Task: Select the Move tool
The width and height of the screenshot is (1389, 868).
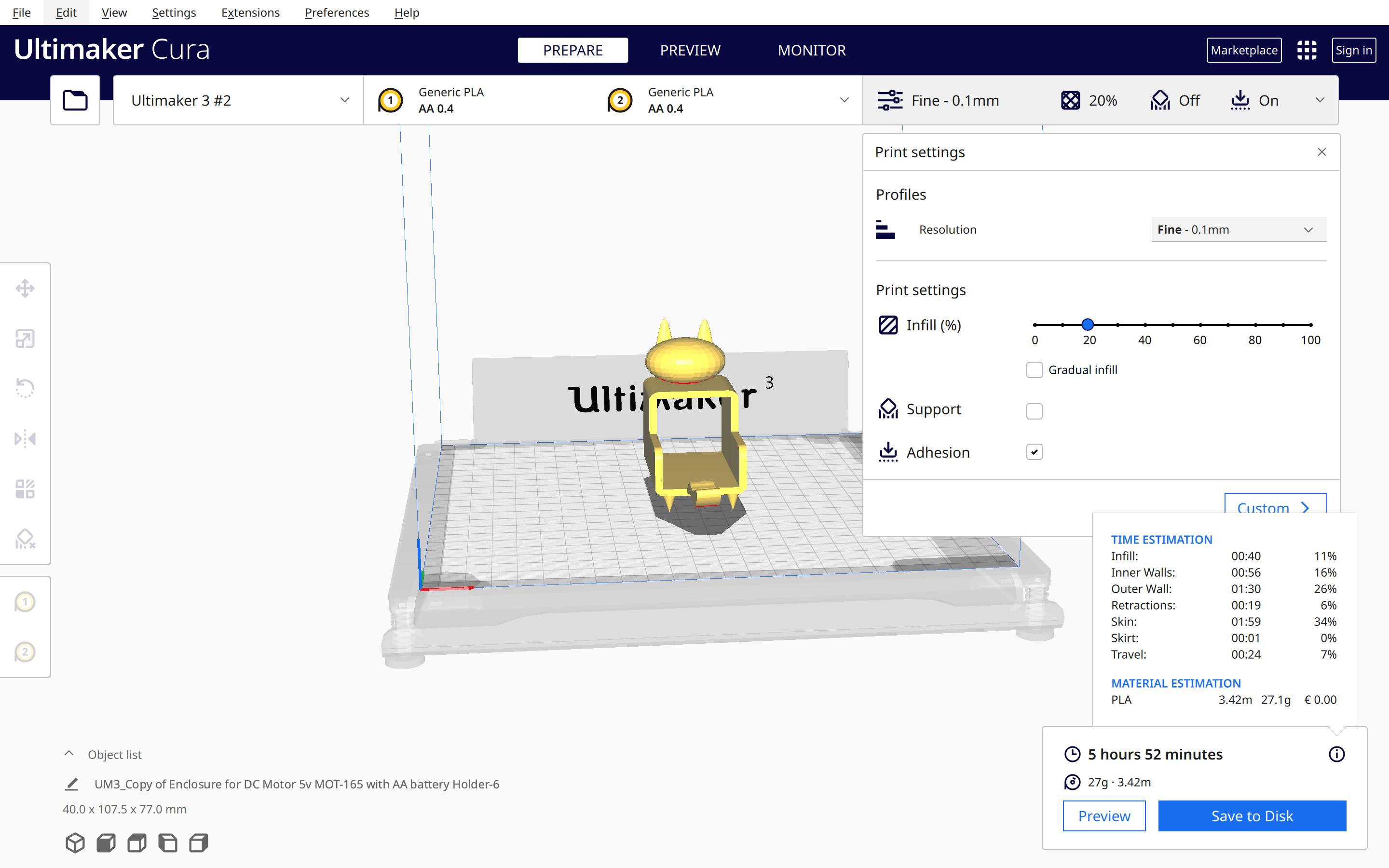Action: [x=25, y=288]
